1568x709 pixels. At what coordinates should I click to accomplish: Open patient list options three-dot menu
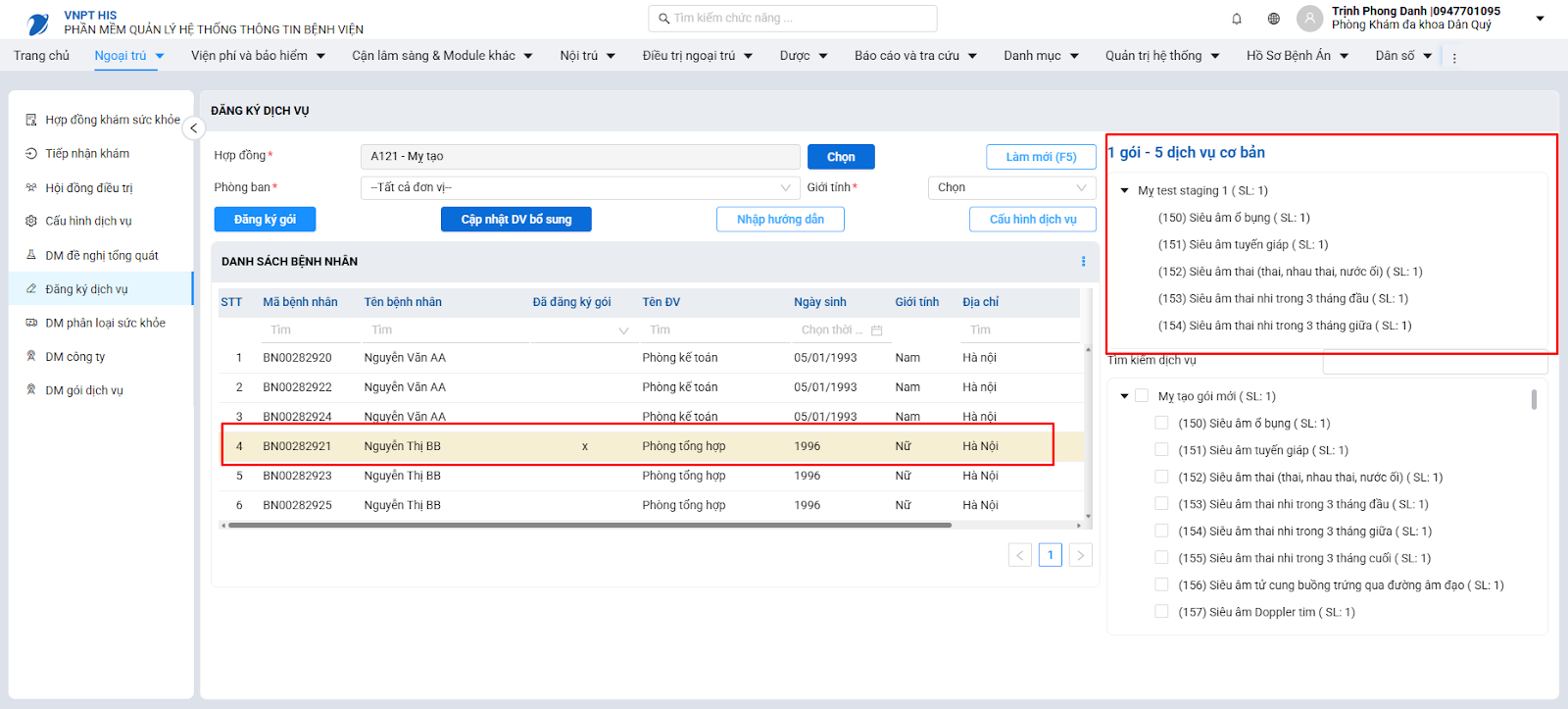1083,262
